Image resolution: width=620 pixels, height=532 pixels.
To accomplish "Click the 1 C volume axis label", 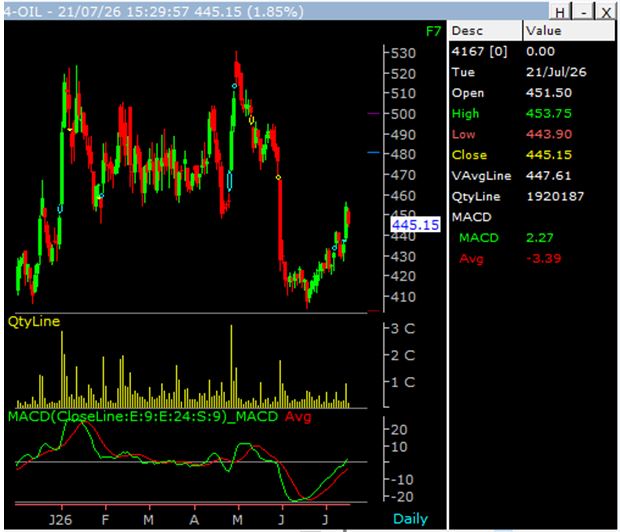I will [x=403, y=382].
